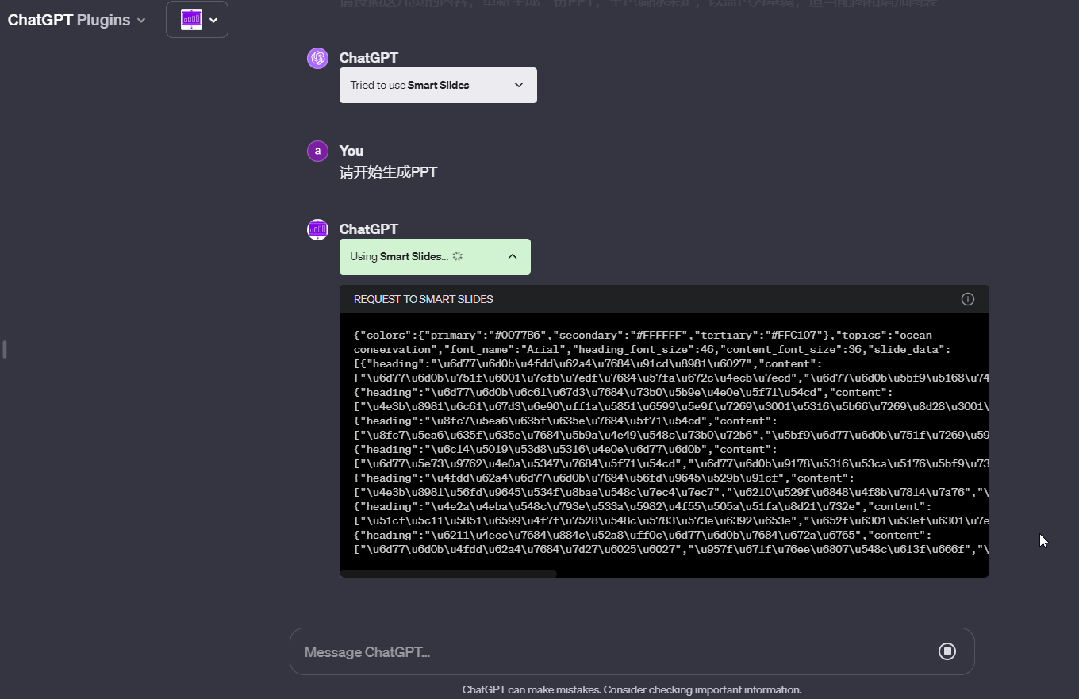Click the purple ChatGPT avatar above 'Tried to use'
The width and height of the screenshot is (1079, 699).
(317, 58)
